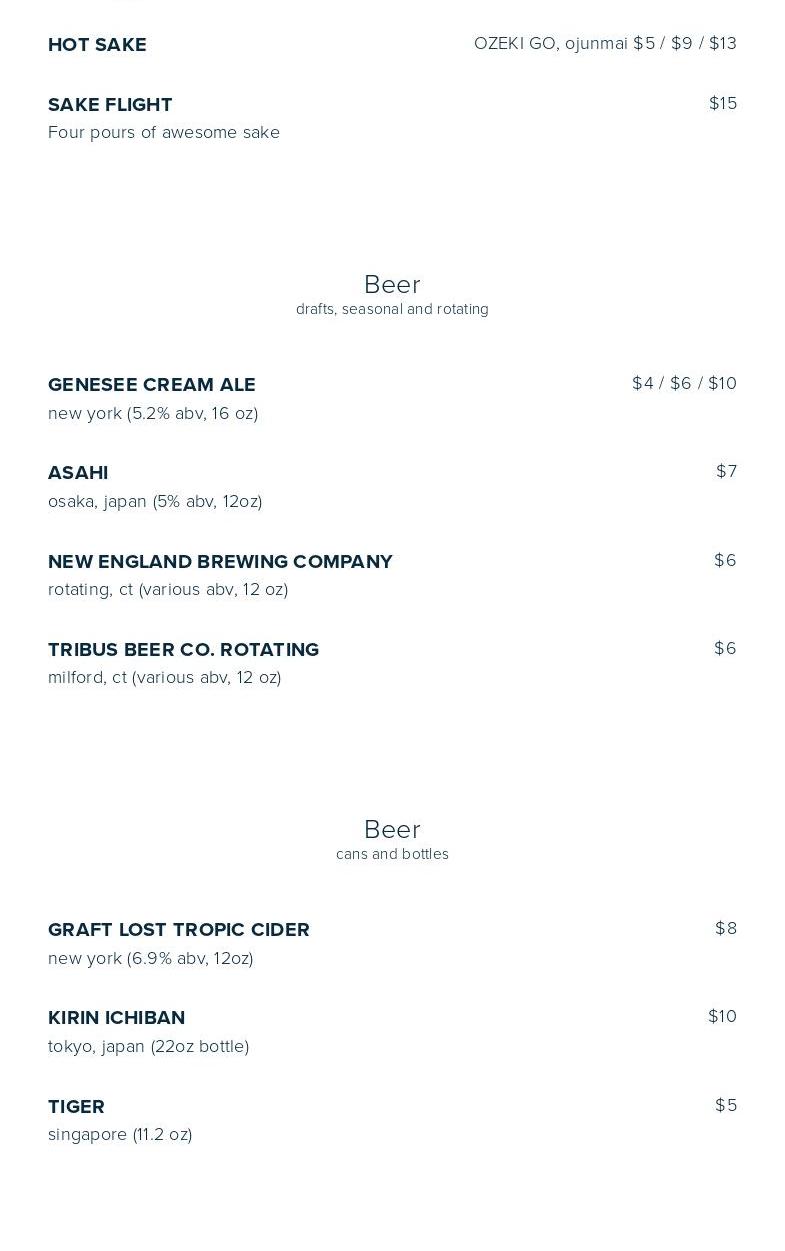Click the SAKE FLIGHT heading
This screenshot has width=785, height=1251.
click(110, 105)
